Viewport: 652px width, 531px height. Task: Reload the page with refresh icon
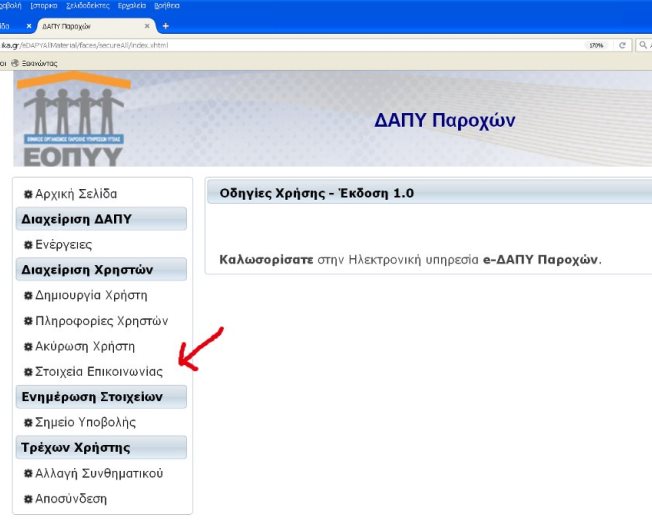coord(622,45)
